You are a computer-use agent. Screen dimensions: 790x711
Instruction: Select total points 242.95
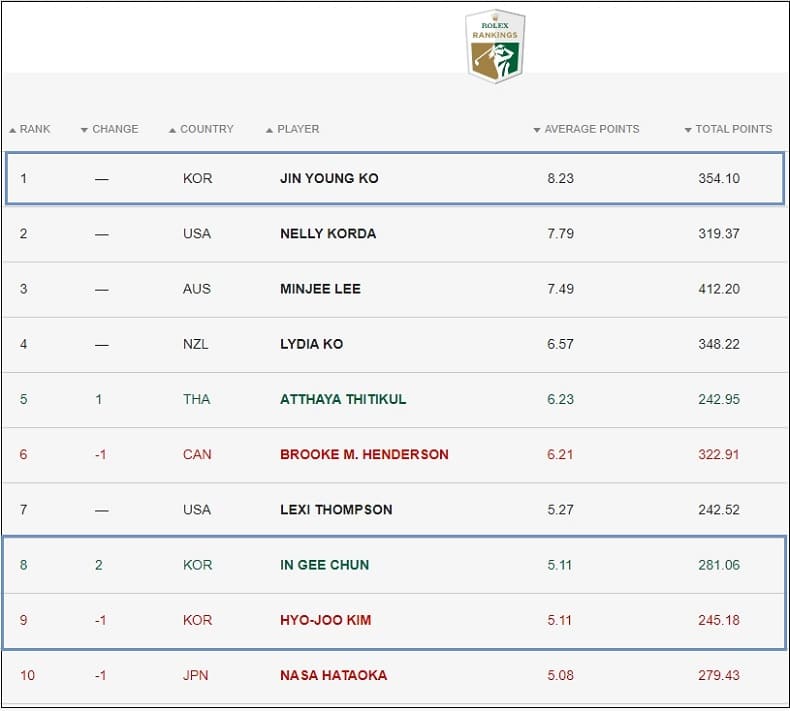click(x=719, y=399)
